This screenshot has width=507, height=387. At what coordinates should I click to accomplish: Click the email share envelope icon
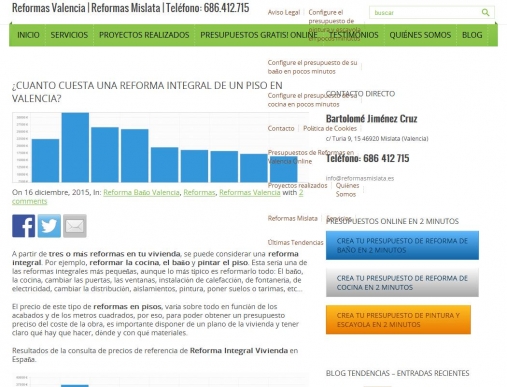[75, 226]
